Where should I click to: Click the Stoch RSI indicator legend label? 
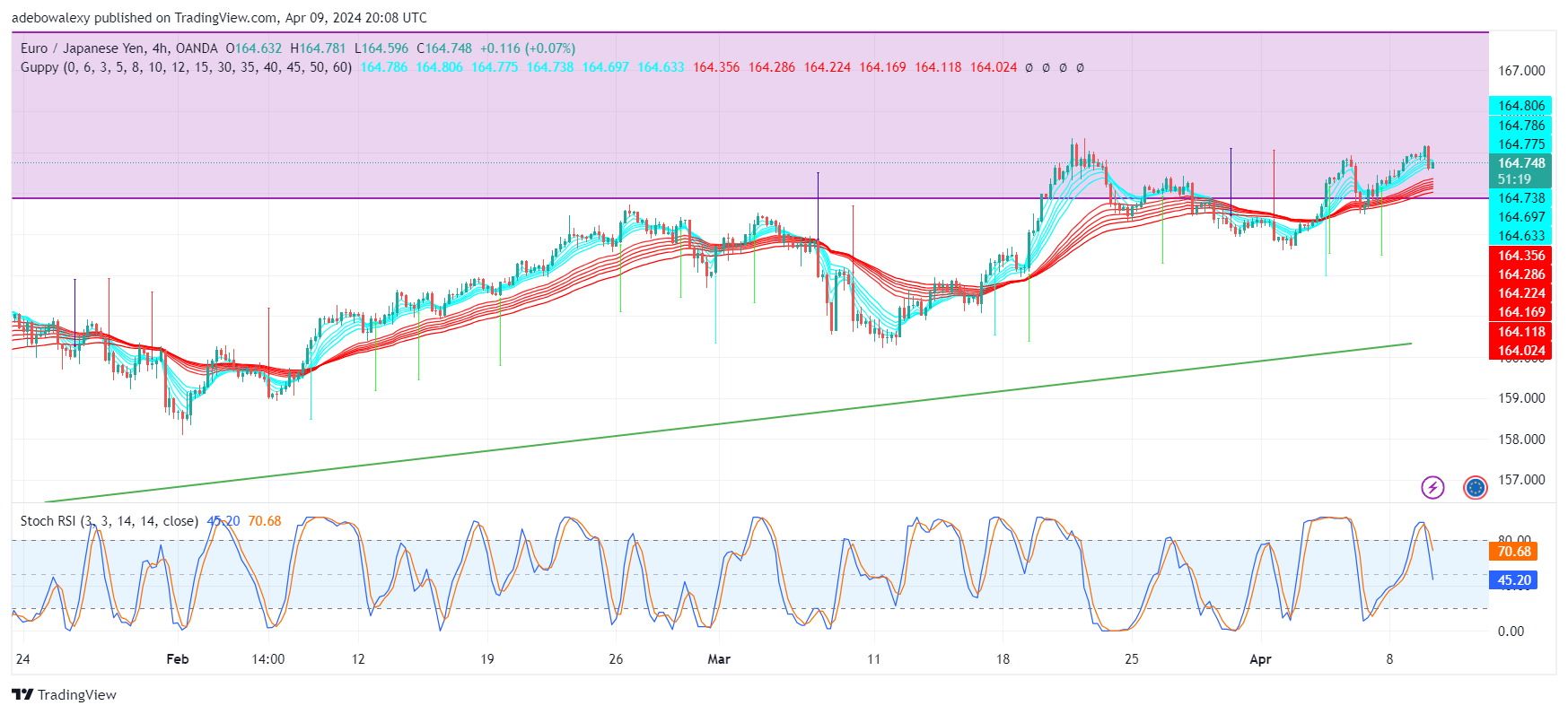[109, 521]
